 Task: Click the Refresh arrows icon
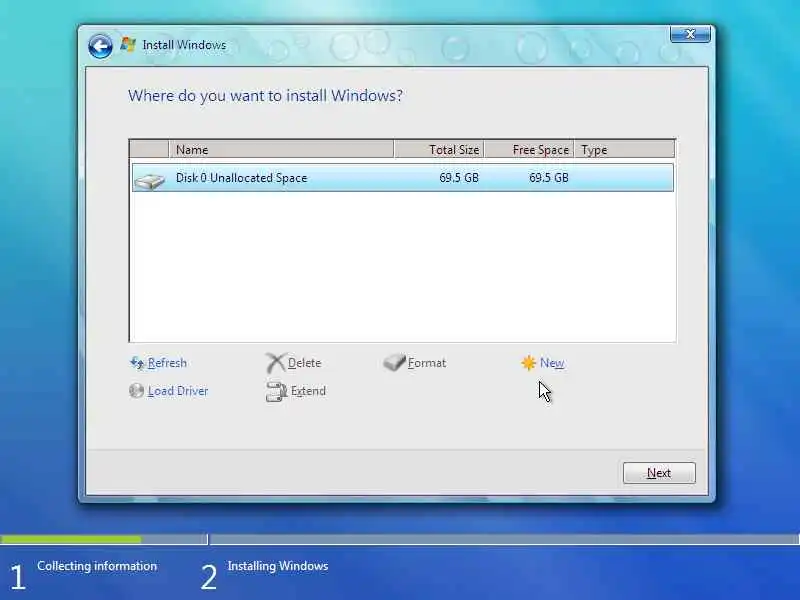click(x=137, y=363)
